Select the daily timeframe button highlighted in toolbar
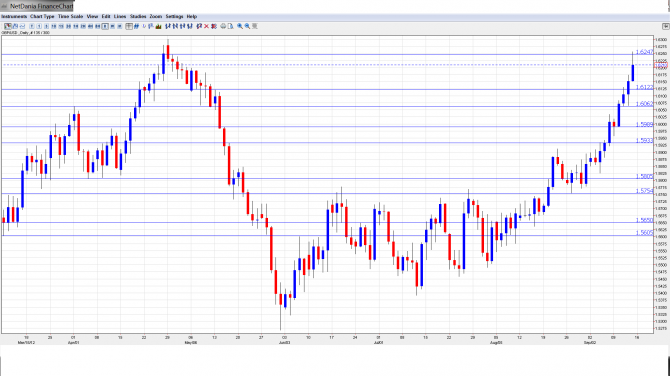Image resolution: width=670 pixels, height=376 pixels. coord(105,26)
